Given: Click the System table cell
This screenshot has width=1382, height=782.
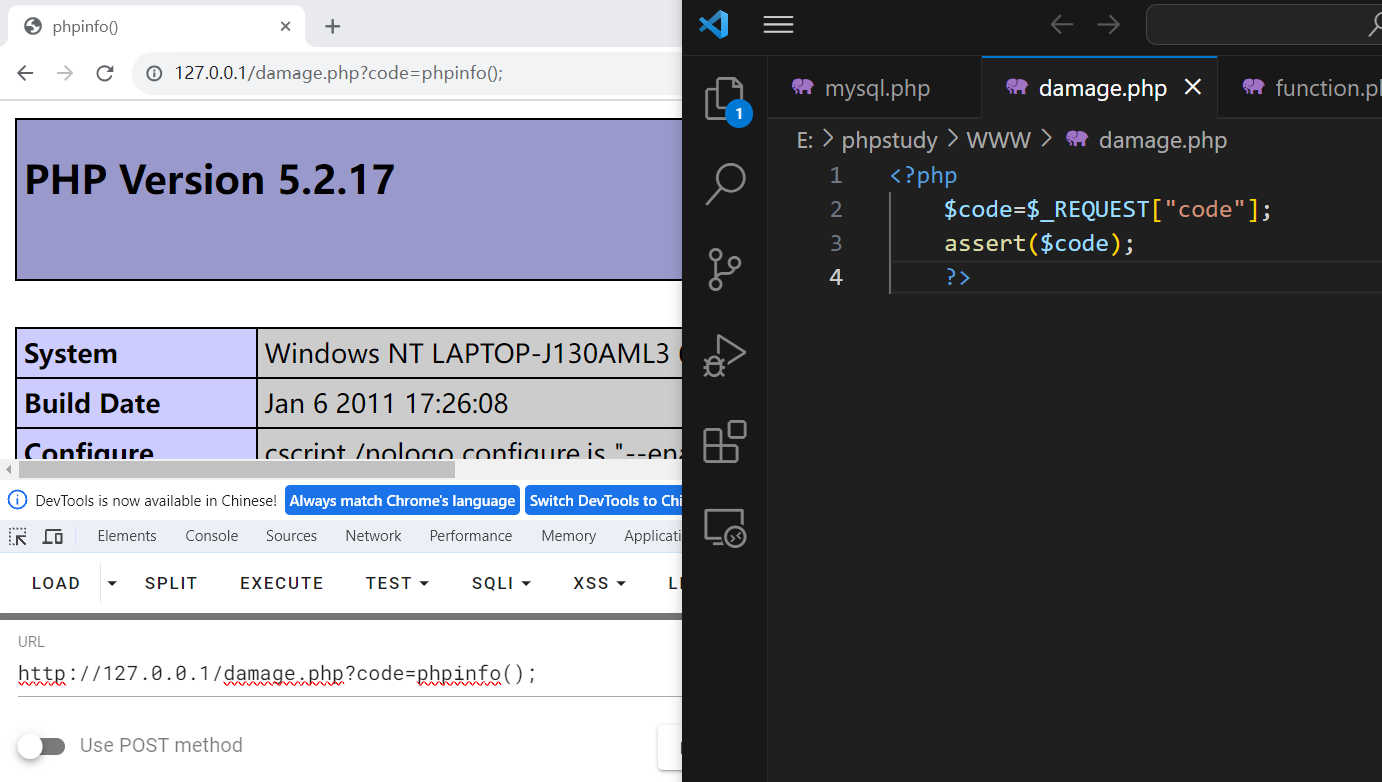Looking at the screenshot, I should (x=137, y=353).
